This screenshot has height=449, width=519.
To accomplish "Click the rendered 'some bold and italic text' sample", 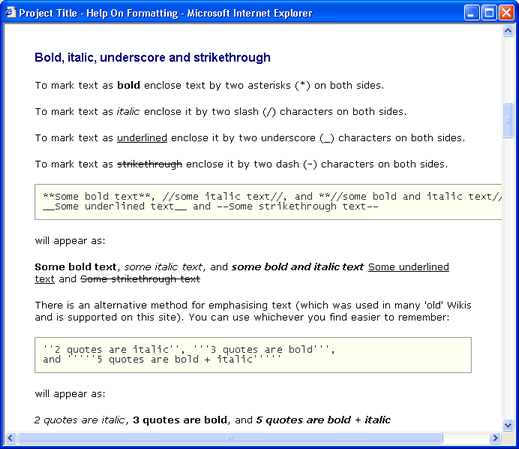I will point(297,267).
